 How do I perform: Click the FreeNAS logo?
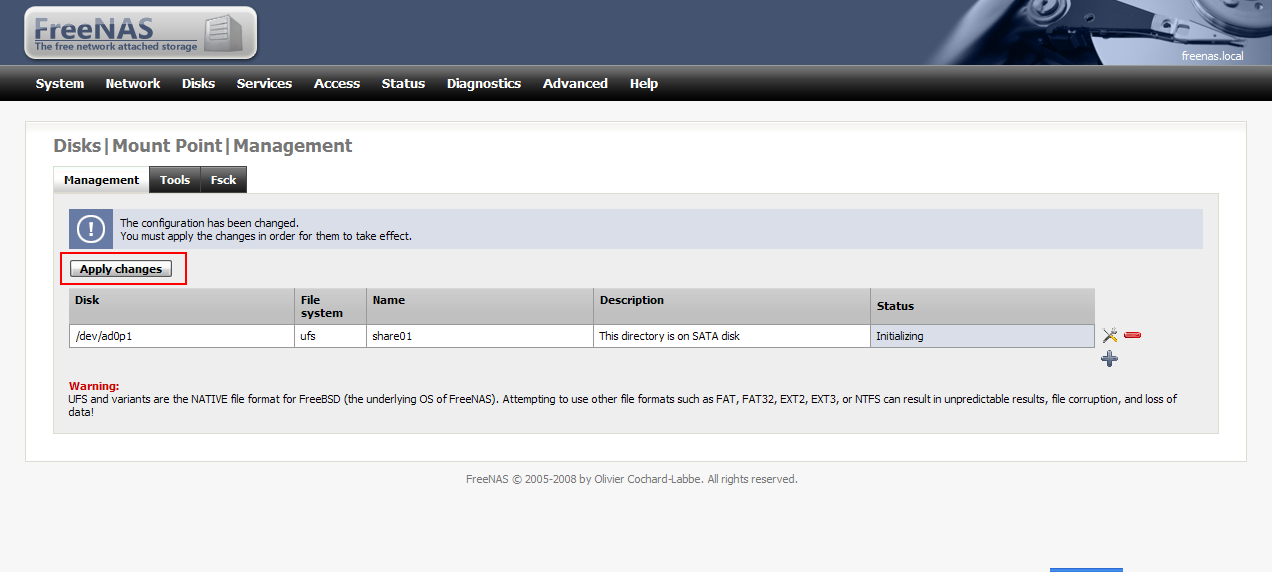[140, 33]
